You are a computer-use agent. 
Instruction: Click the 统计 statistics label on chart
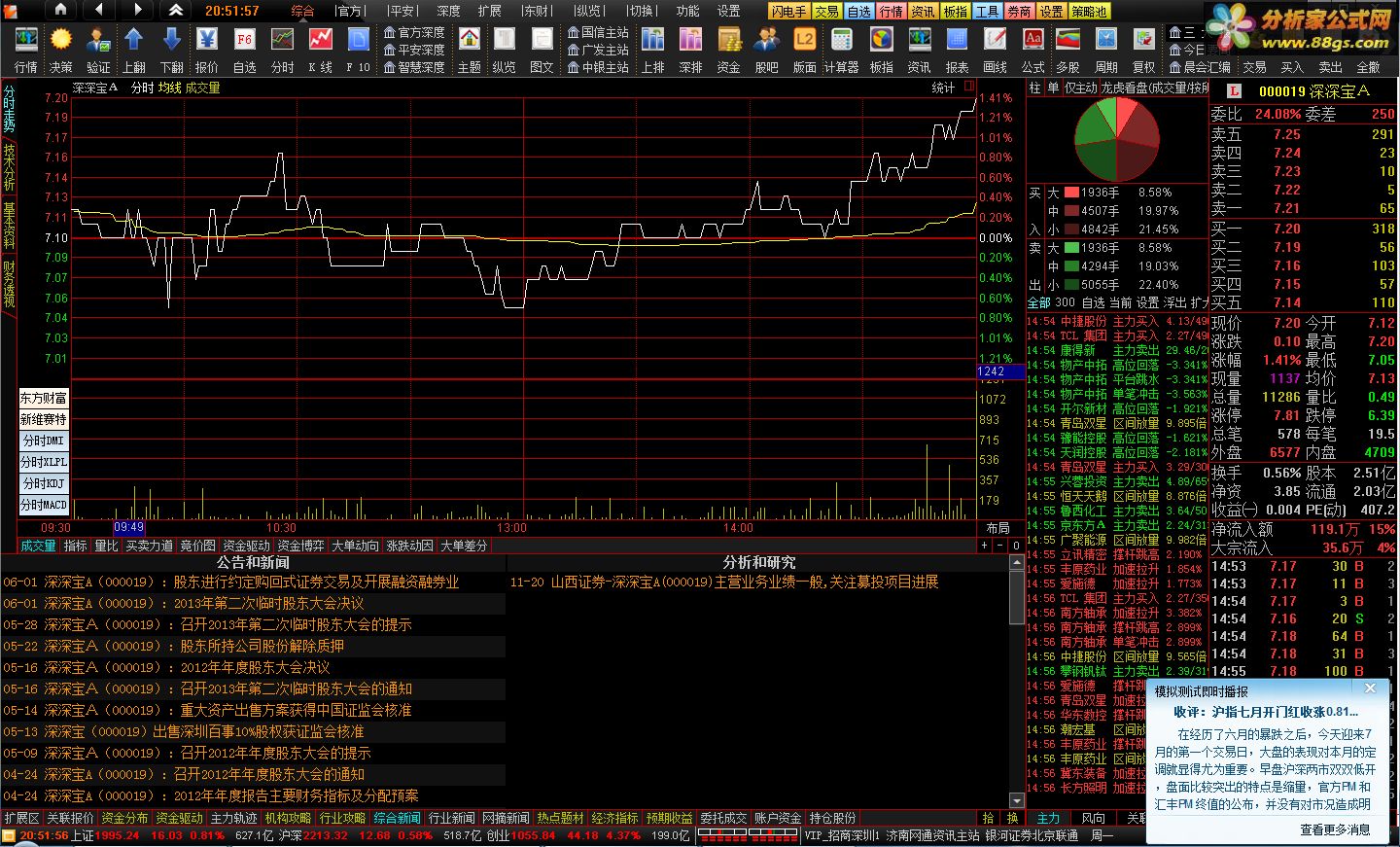(x=943, y=88)
